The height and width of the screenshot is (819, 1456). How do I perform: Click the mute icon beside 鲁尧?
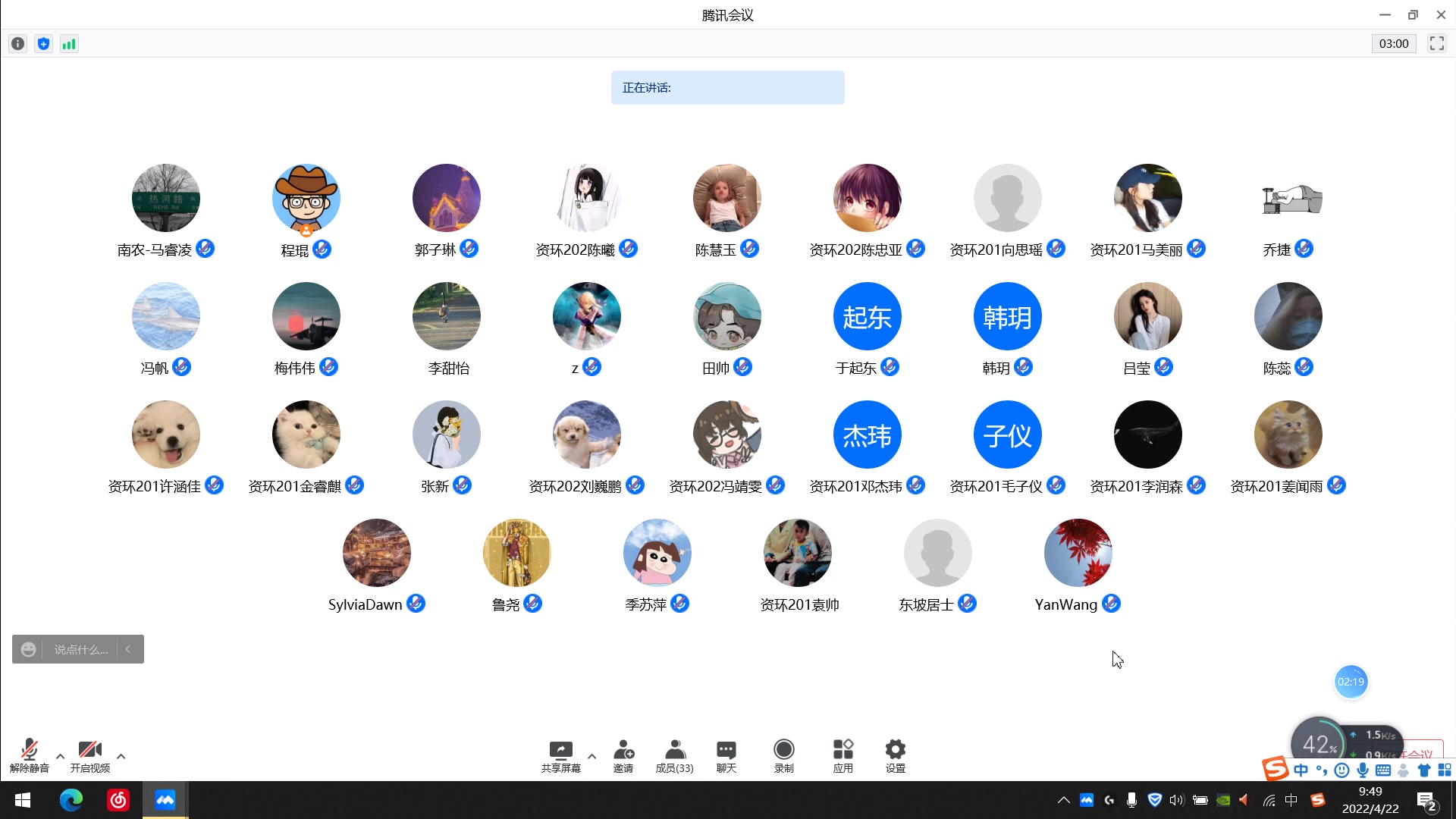(x=532, y=604)
